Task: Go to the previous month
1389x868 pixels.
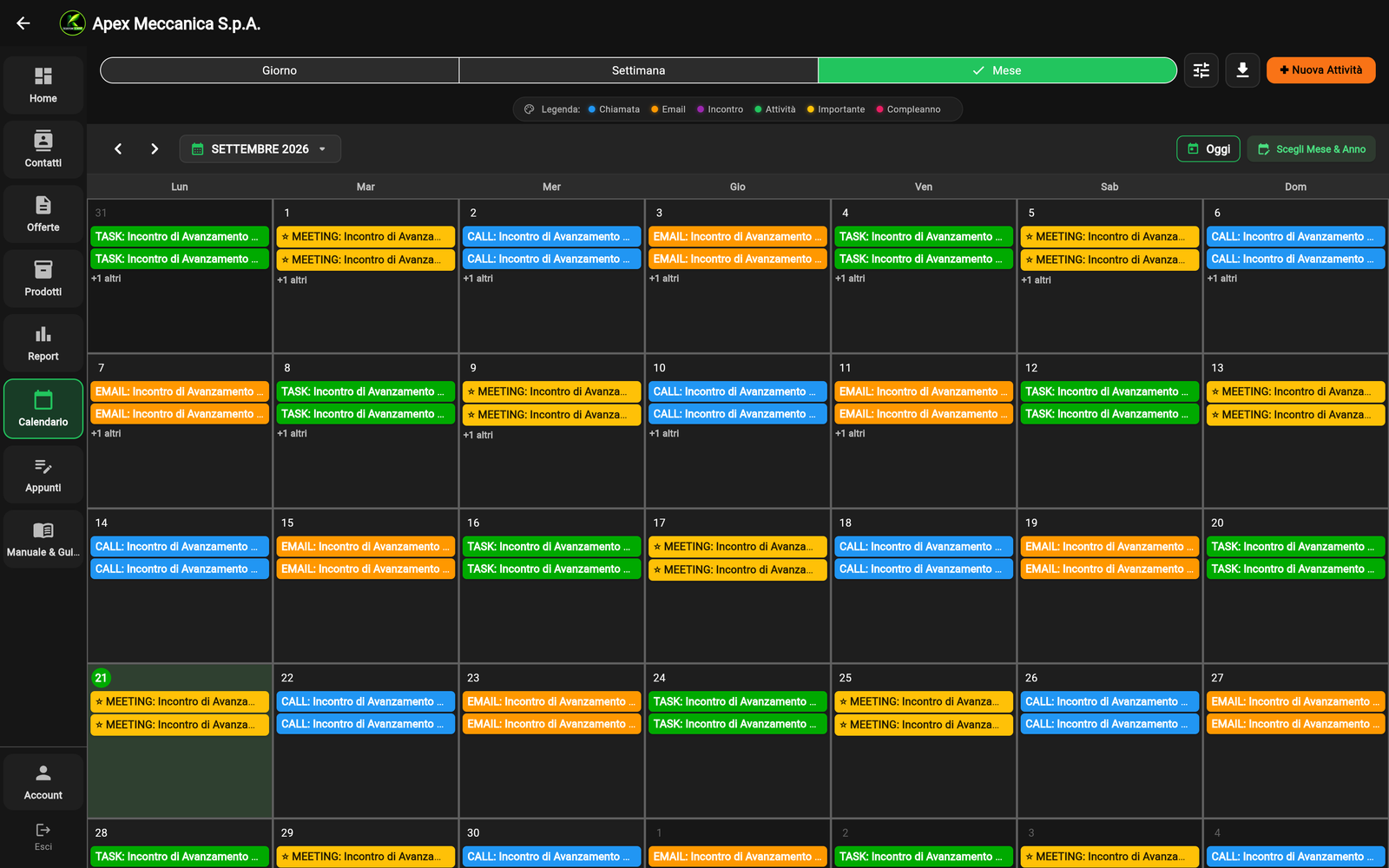Action: tap(118, 149)
